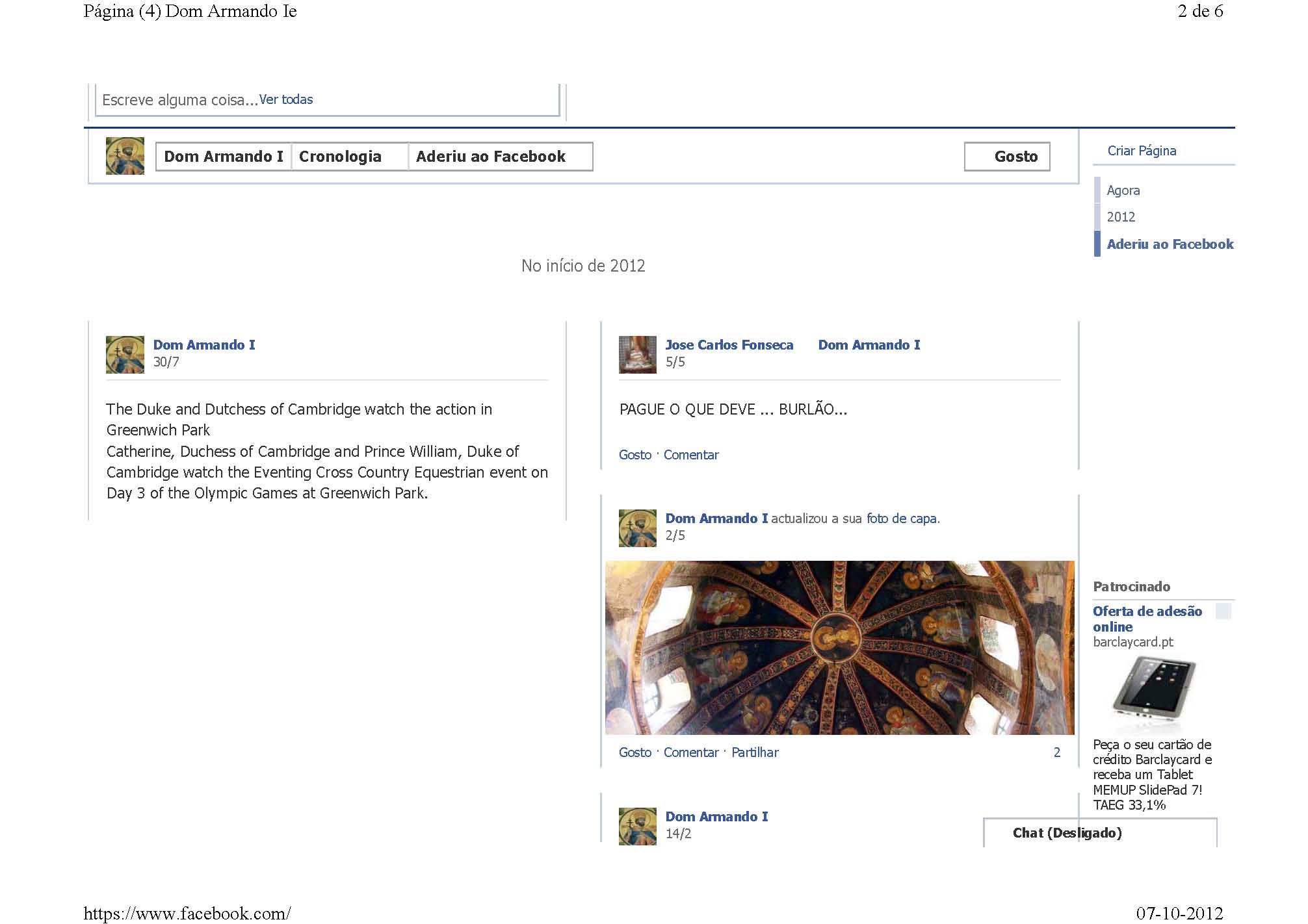Select Agora in the timeline sidebar

1123,190
